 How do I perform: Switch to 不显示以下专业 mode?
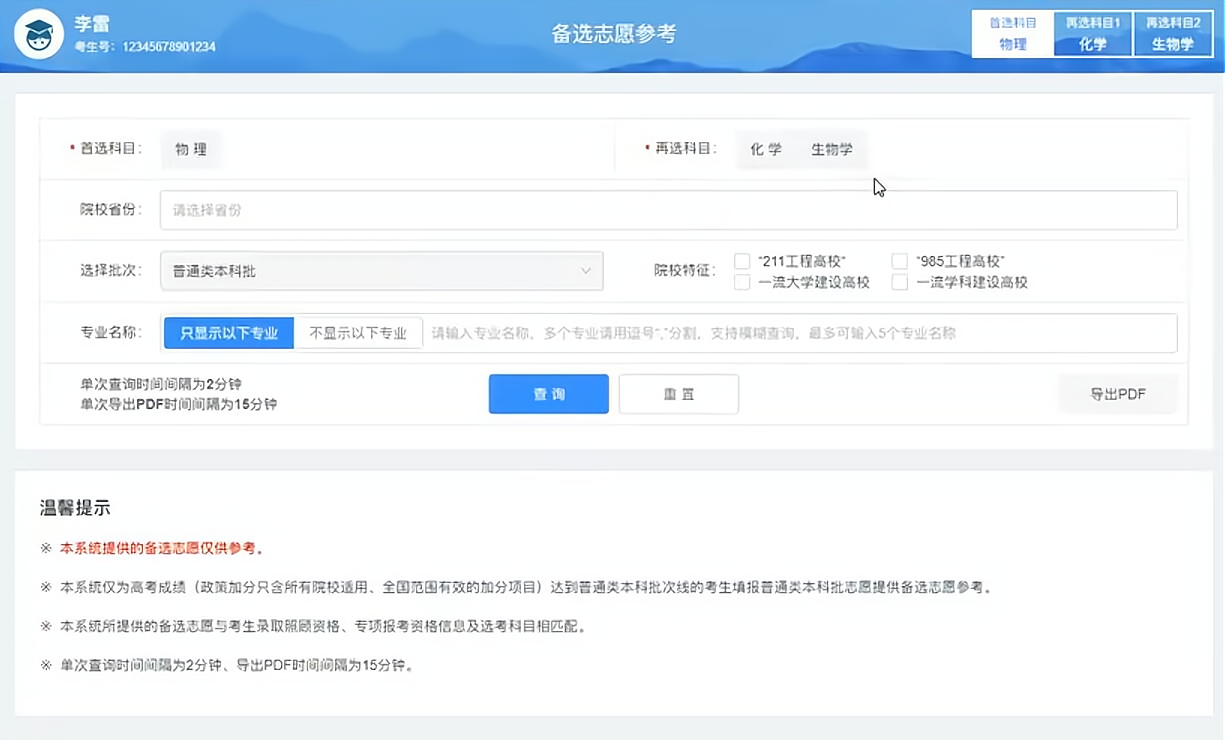[x=358, y=332]
